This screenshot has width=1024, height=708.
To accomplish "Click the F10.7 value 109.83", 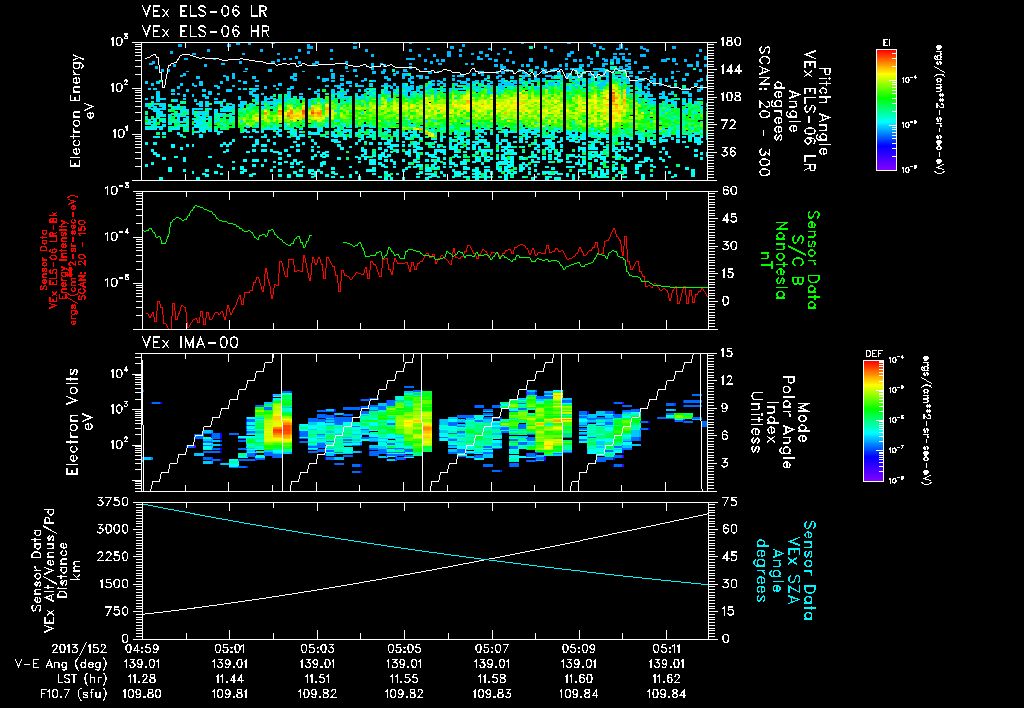I will click(491, 694).
